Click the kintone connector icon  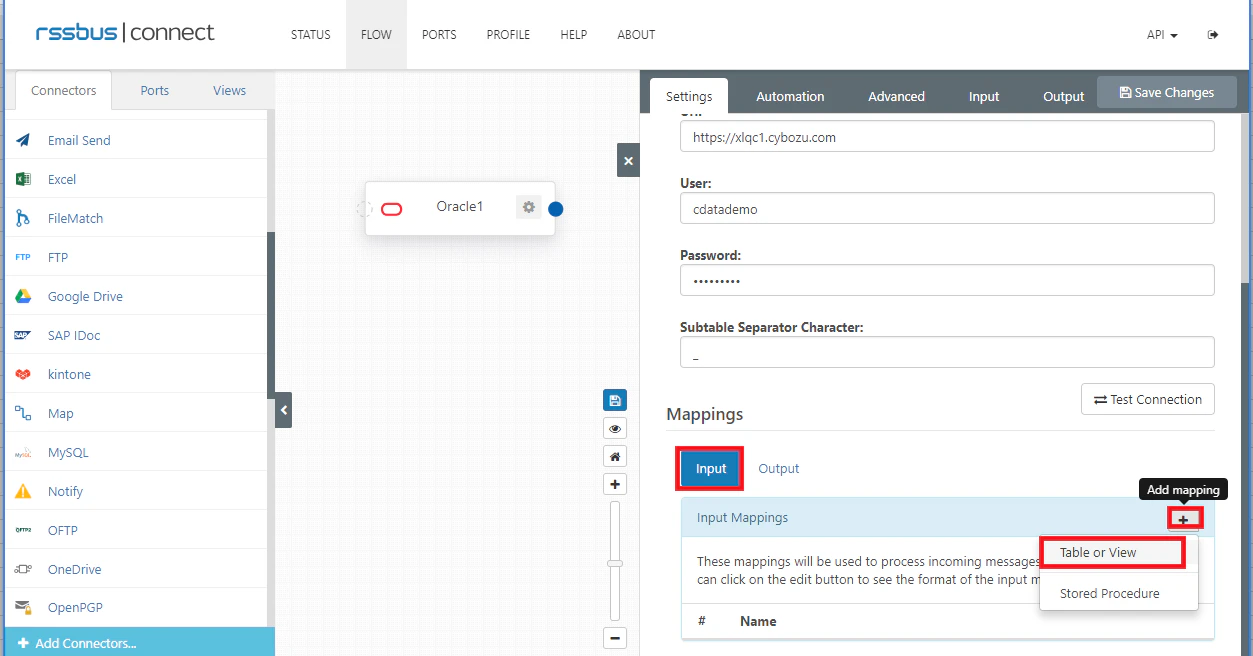[x=23, y=374]
